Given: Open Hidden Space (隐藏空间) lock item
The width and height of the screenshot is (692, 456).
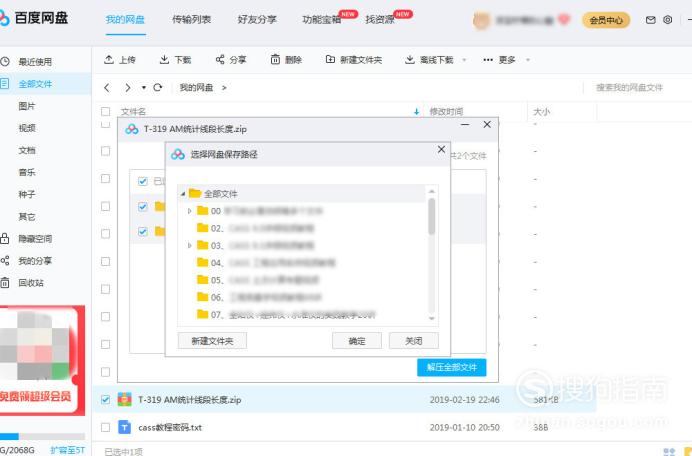Looking at the screenshot, I should tap(27, 239).
